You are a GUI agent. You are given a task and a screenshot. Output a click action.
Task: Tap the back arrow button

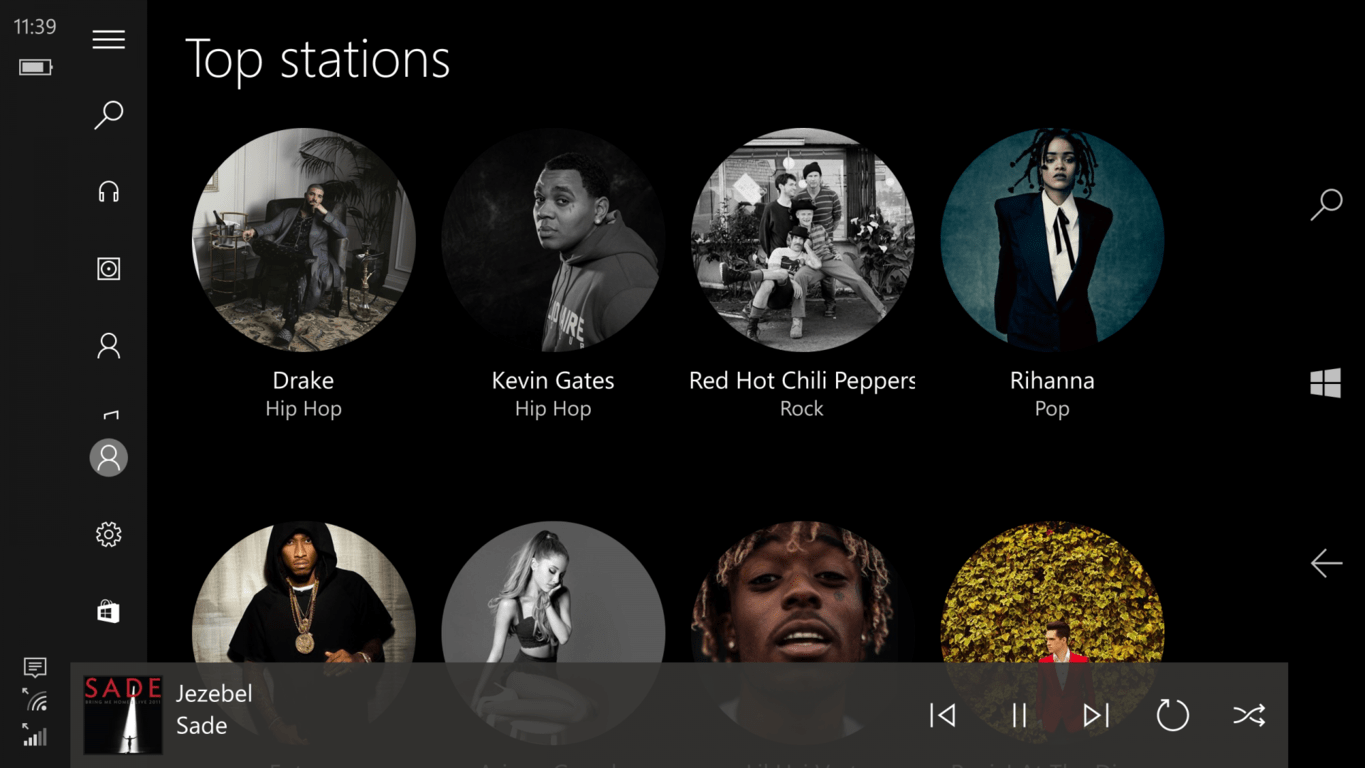click(x=1326, y=563)
